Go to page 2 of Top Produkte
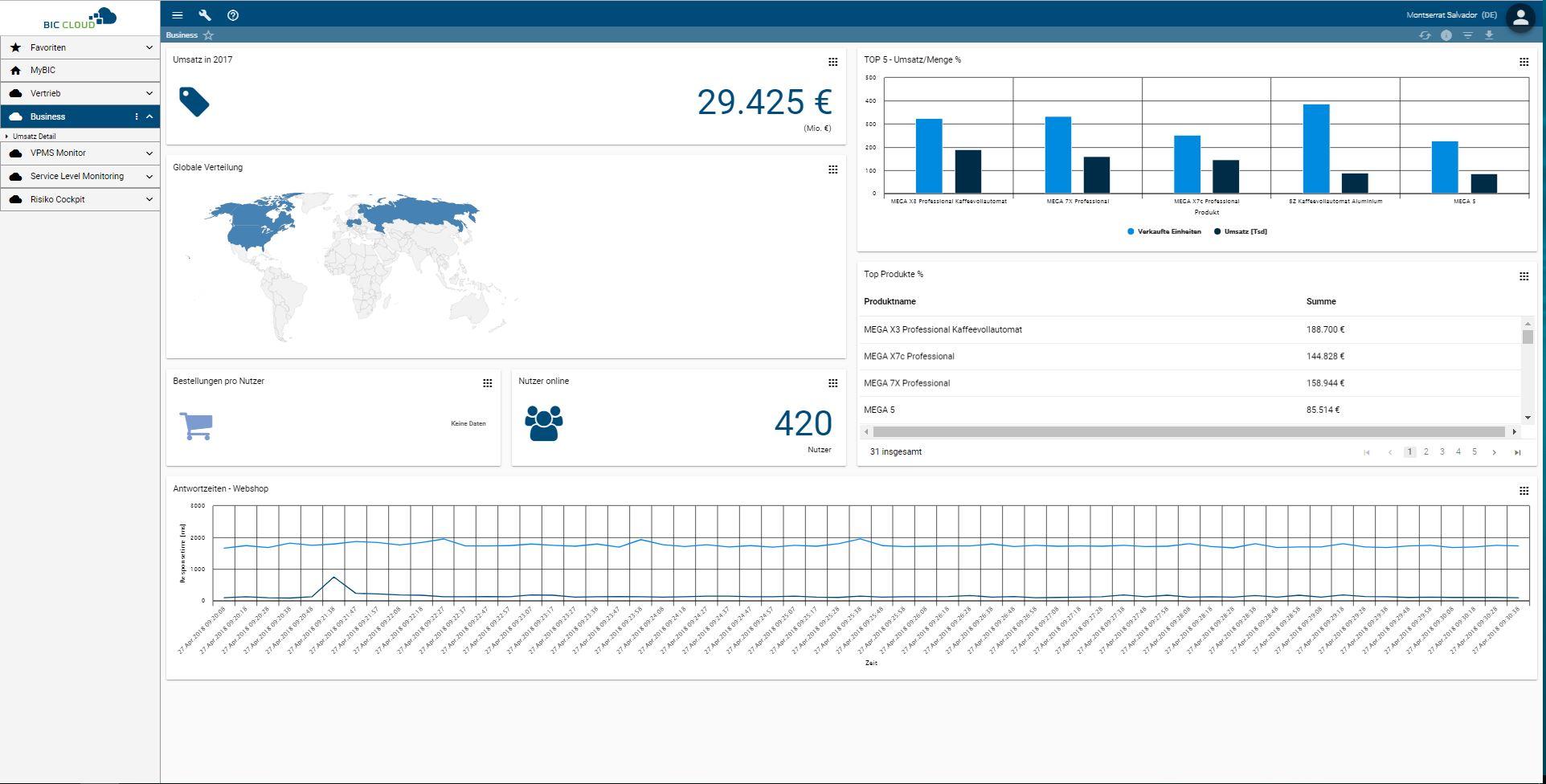The height and width of the screenshot is (784, 1546). coord(1425,451)
